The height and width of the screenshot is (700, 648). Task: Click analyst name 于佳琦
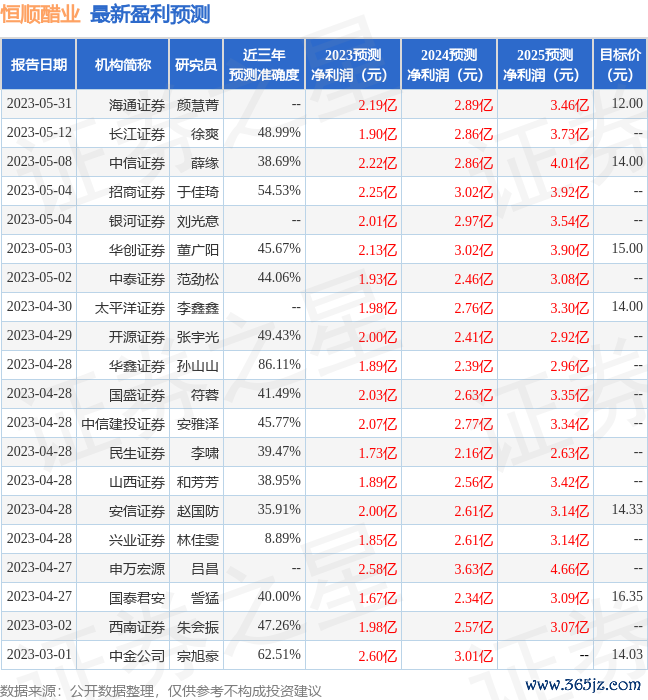198,192
